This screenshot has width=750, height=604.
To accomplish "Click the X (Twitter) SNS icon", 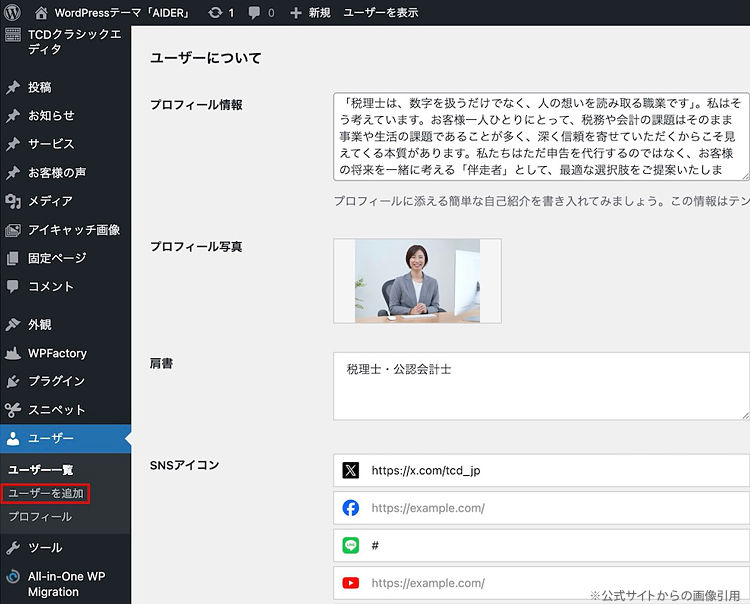I will point(351,471).
